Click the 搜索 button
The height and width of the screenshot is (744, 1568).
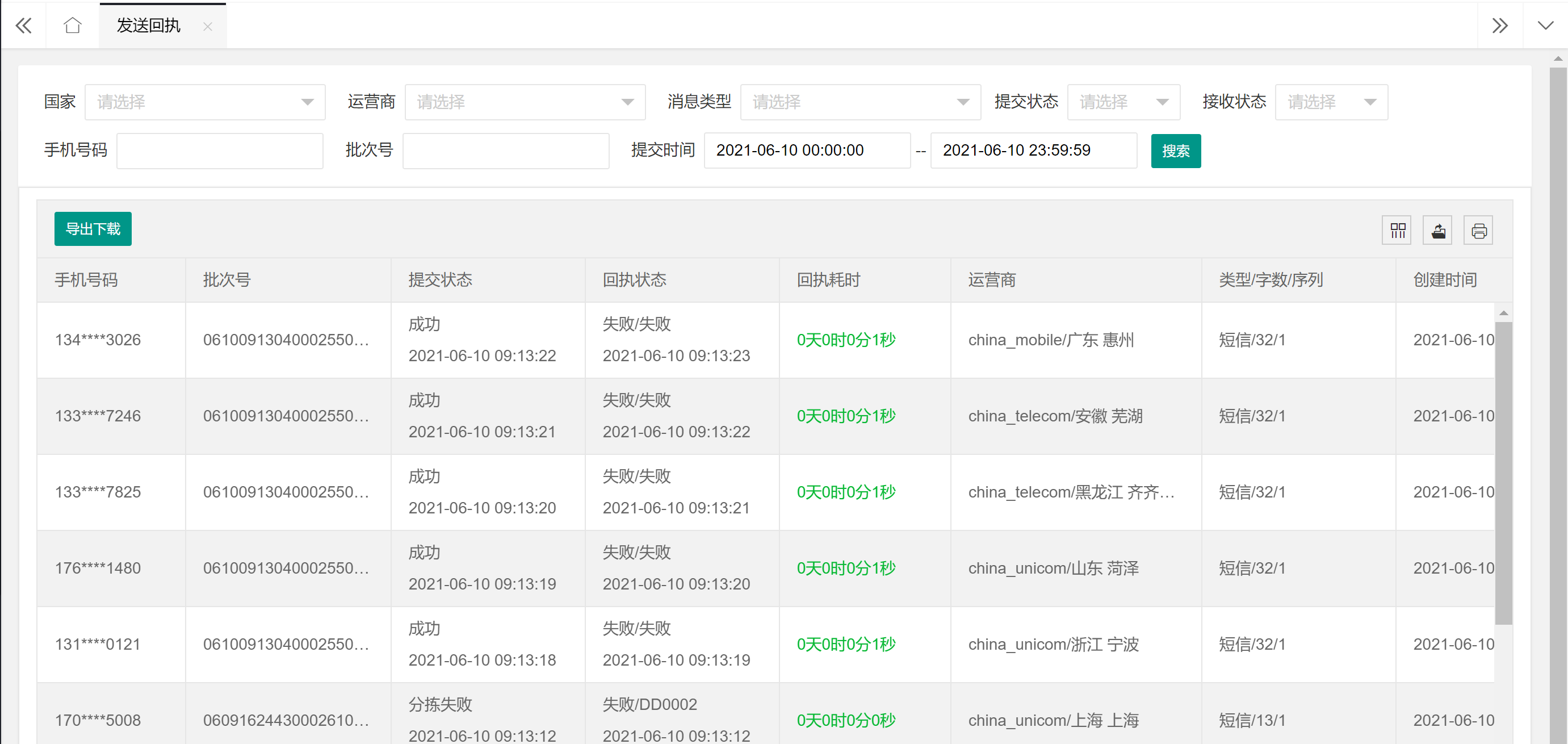pyautogui.click(x=1175, y=151)
